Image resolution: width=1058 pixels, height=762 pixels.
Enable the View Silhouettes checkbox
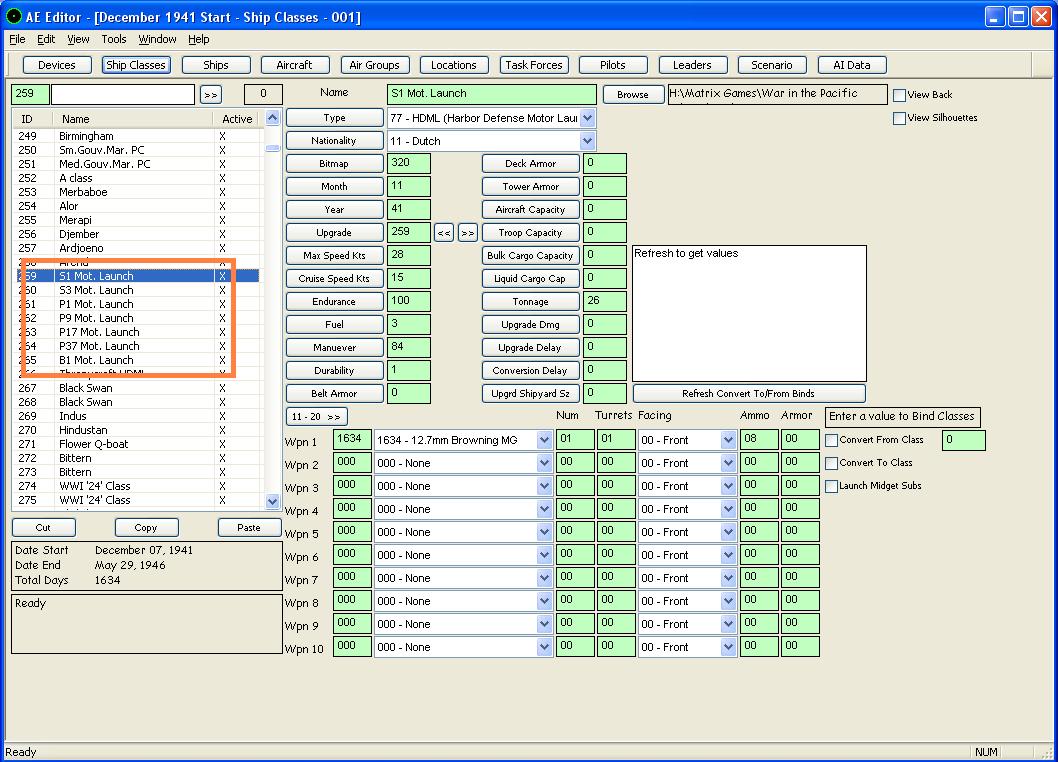click(899, 118)
